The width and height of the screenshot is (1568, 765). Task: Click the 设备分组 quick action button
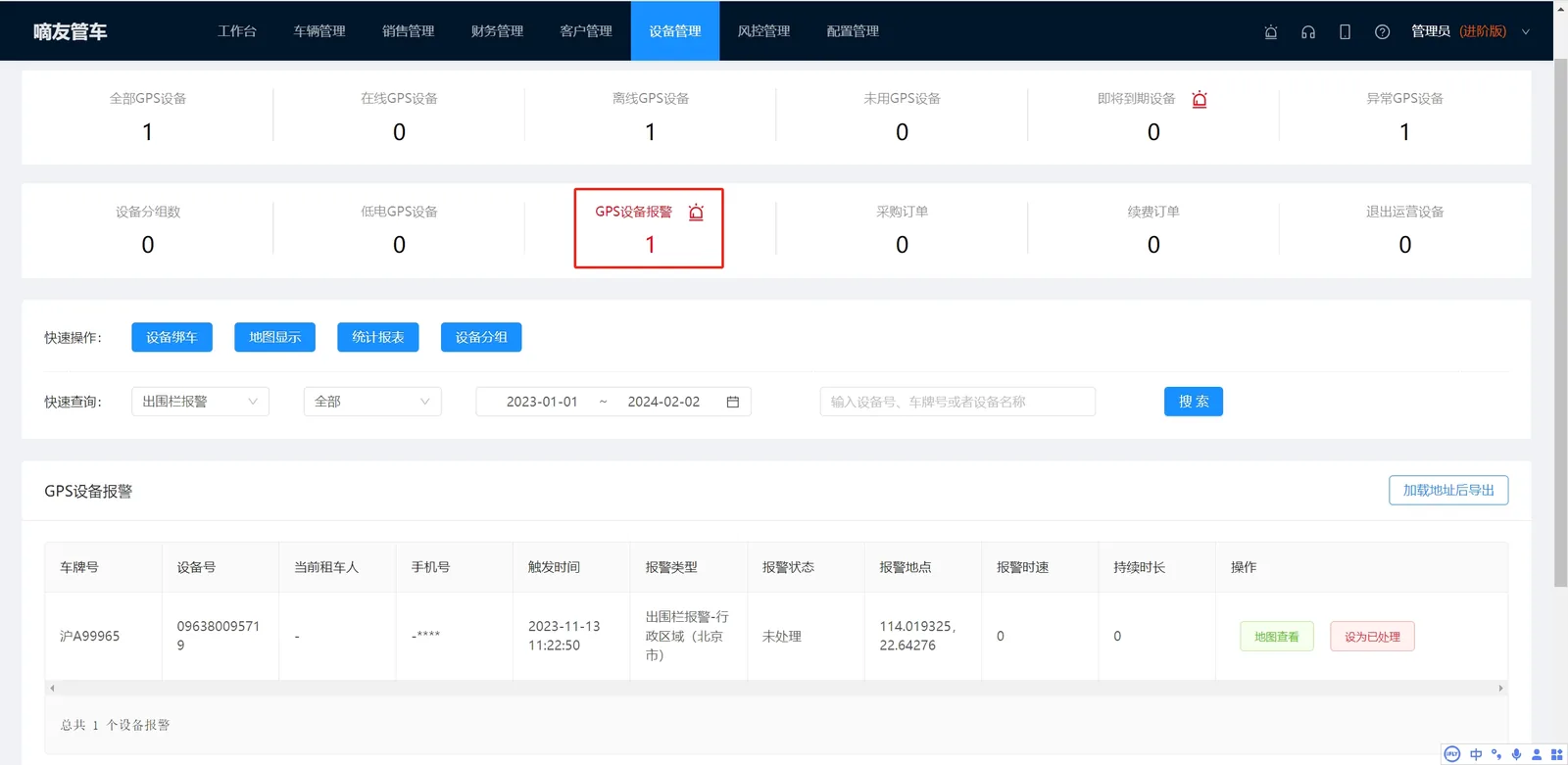[481, 337]
